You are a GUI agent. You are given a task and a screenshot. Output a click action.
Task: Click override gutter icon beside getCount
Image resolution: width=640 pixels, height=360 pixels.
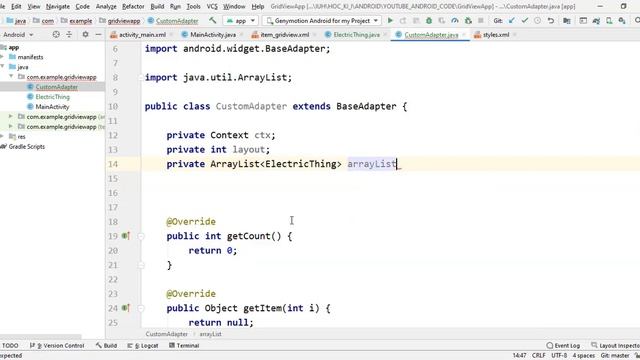[125, 236]
